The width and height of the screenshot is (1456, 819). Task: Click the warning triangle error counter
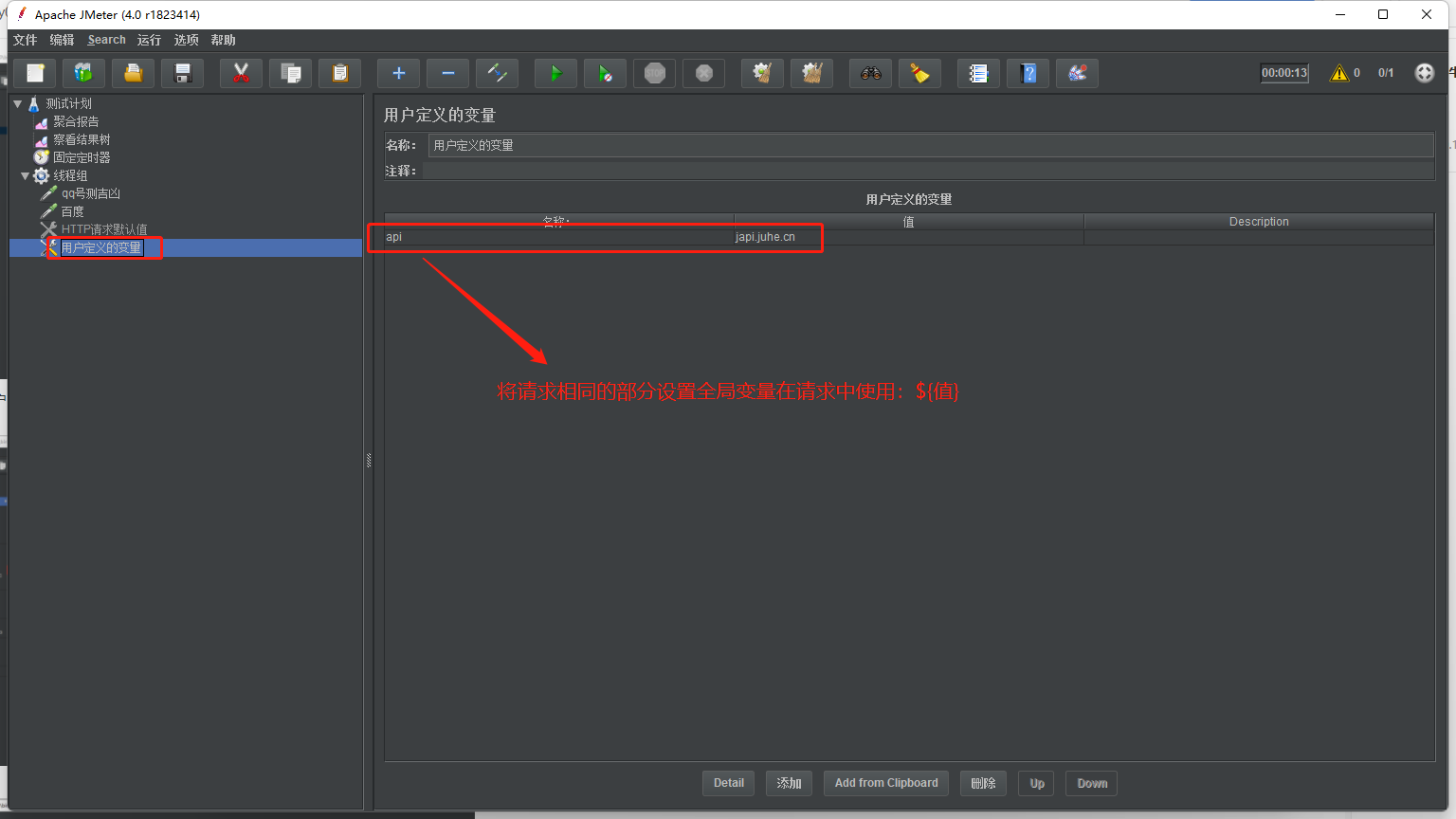point(1339,73)
